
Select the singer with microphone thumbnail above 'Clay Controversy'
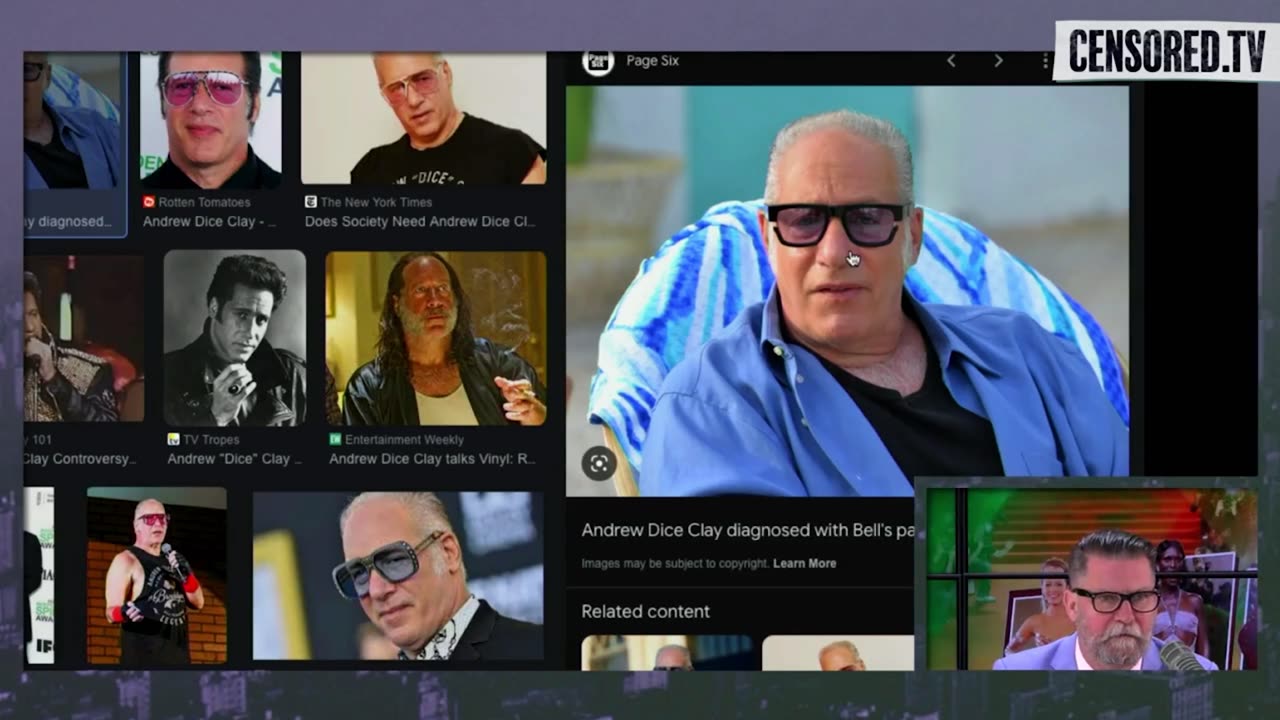(x=84, y=338)
